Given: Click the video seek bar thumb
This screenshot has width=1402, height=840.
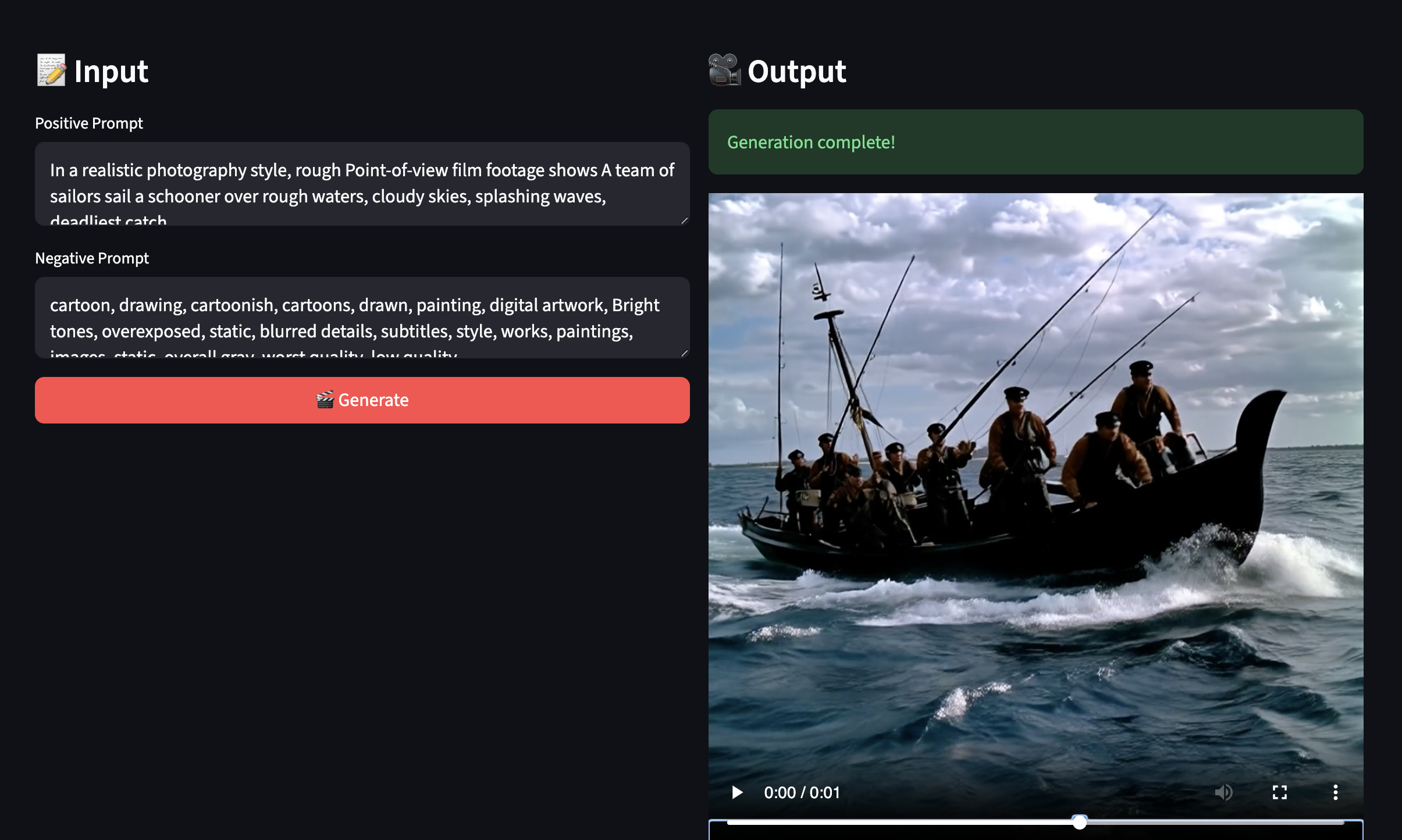Looking at the screenshot, I should [1080, 823].
